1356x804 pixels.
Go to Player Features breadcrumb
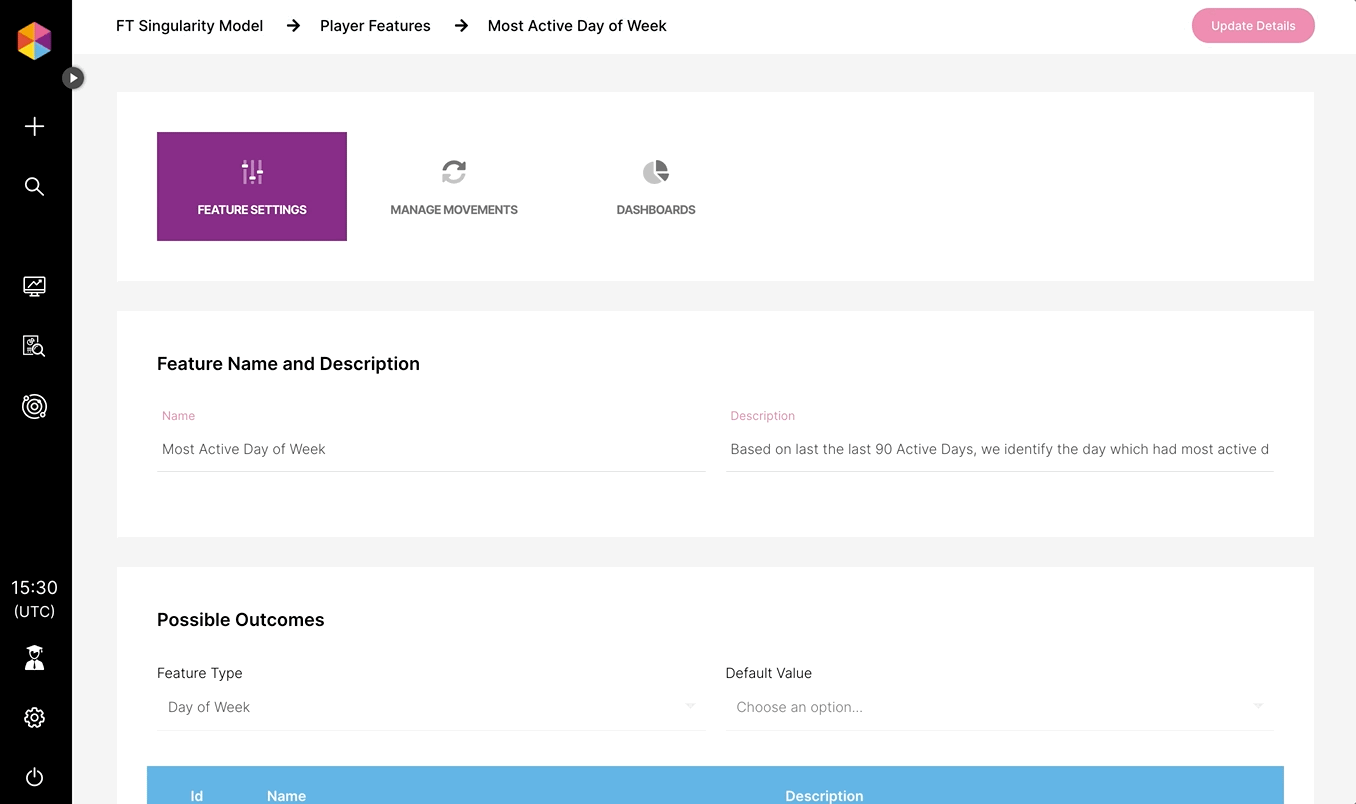(x=375, y=26)
